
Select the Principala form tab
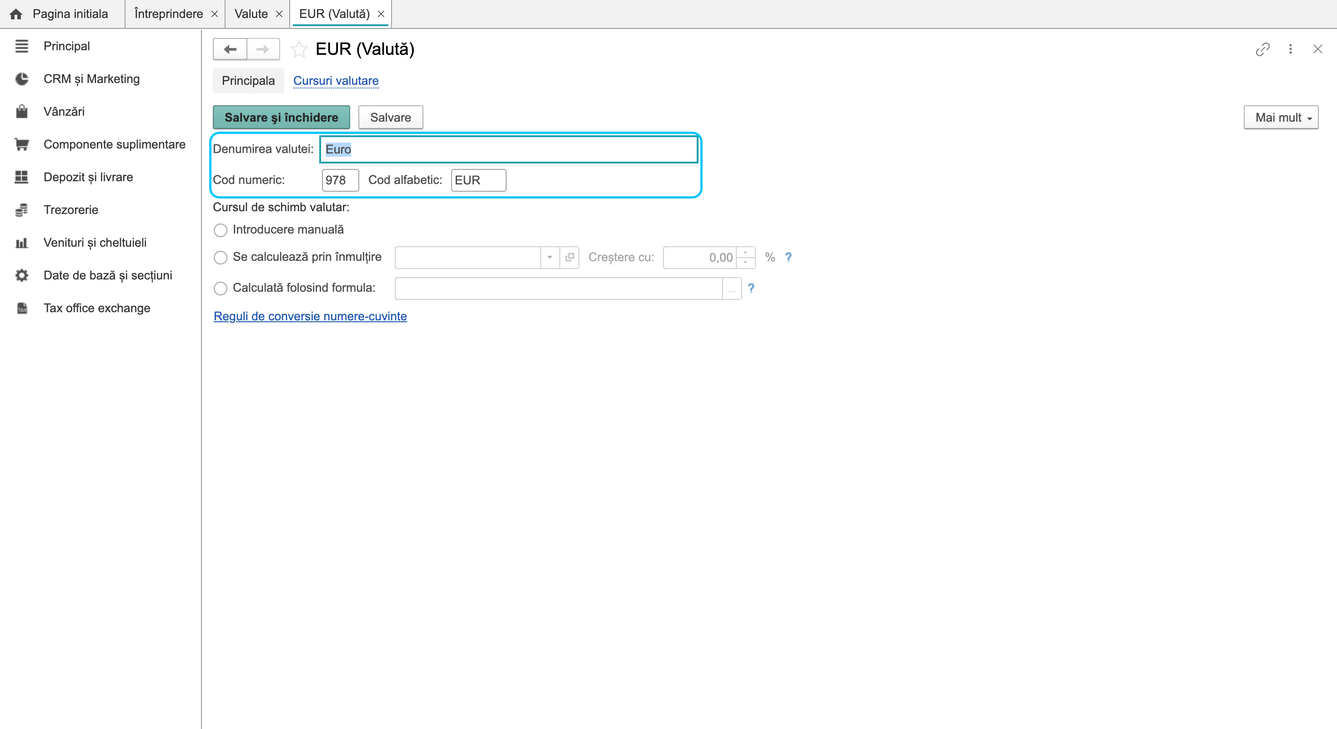(248, 81)
